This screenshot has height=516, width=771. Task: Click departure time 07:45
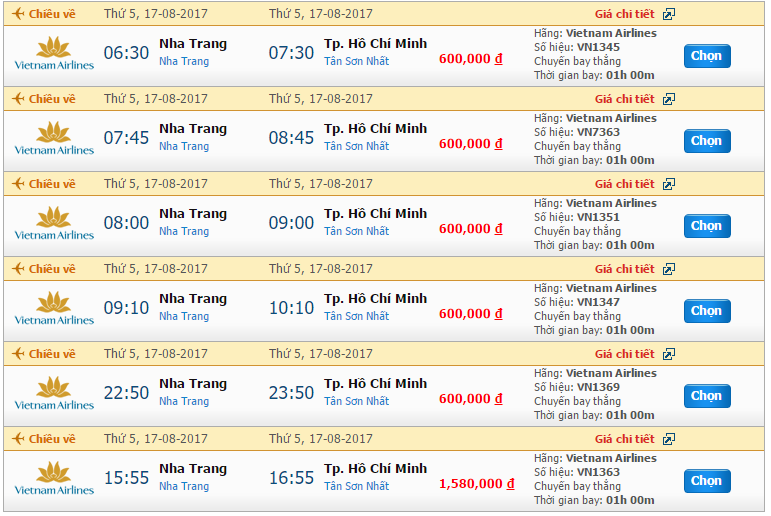click(126, 138)
